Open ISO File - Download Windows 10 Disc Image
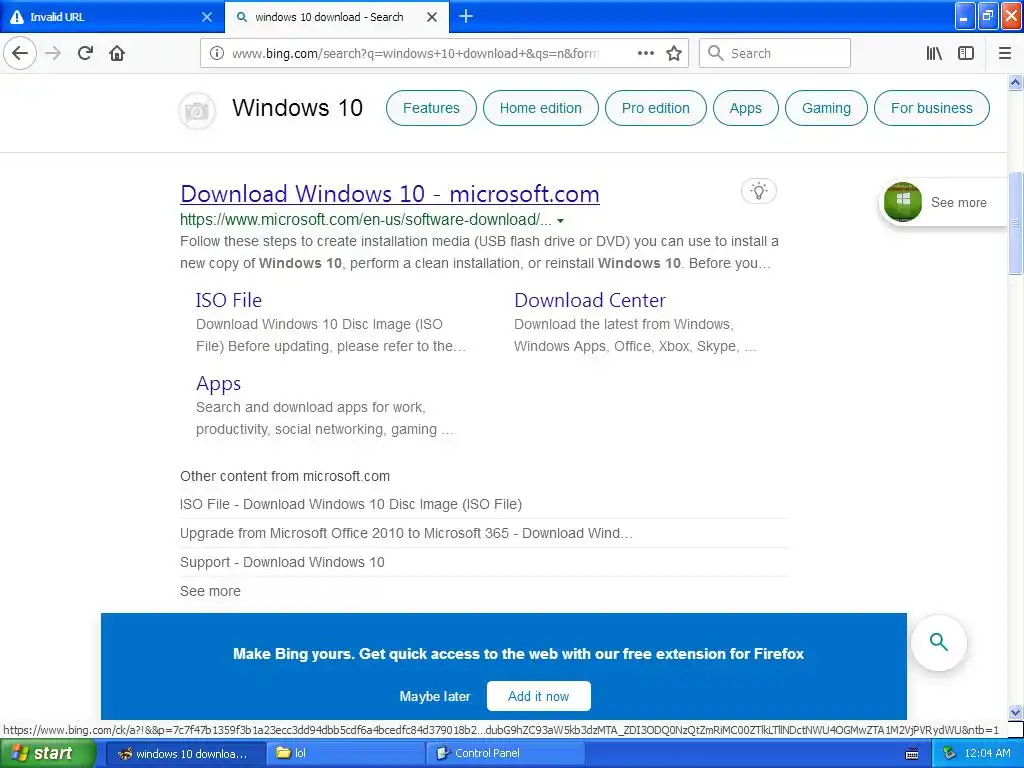The height and width of the screenshot is (768, 1024). [351, 504]
